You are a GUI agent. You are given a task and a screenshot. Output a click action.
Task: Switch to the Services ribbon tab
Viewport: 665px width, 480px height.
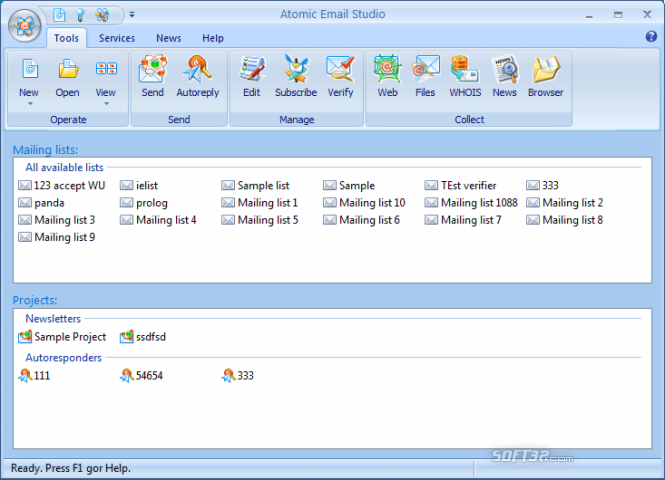pos(117,38)
